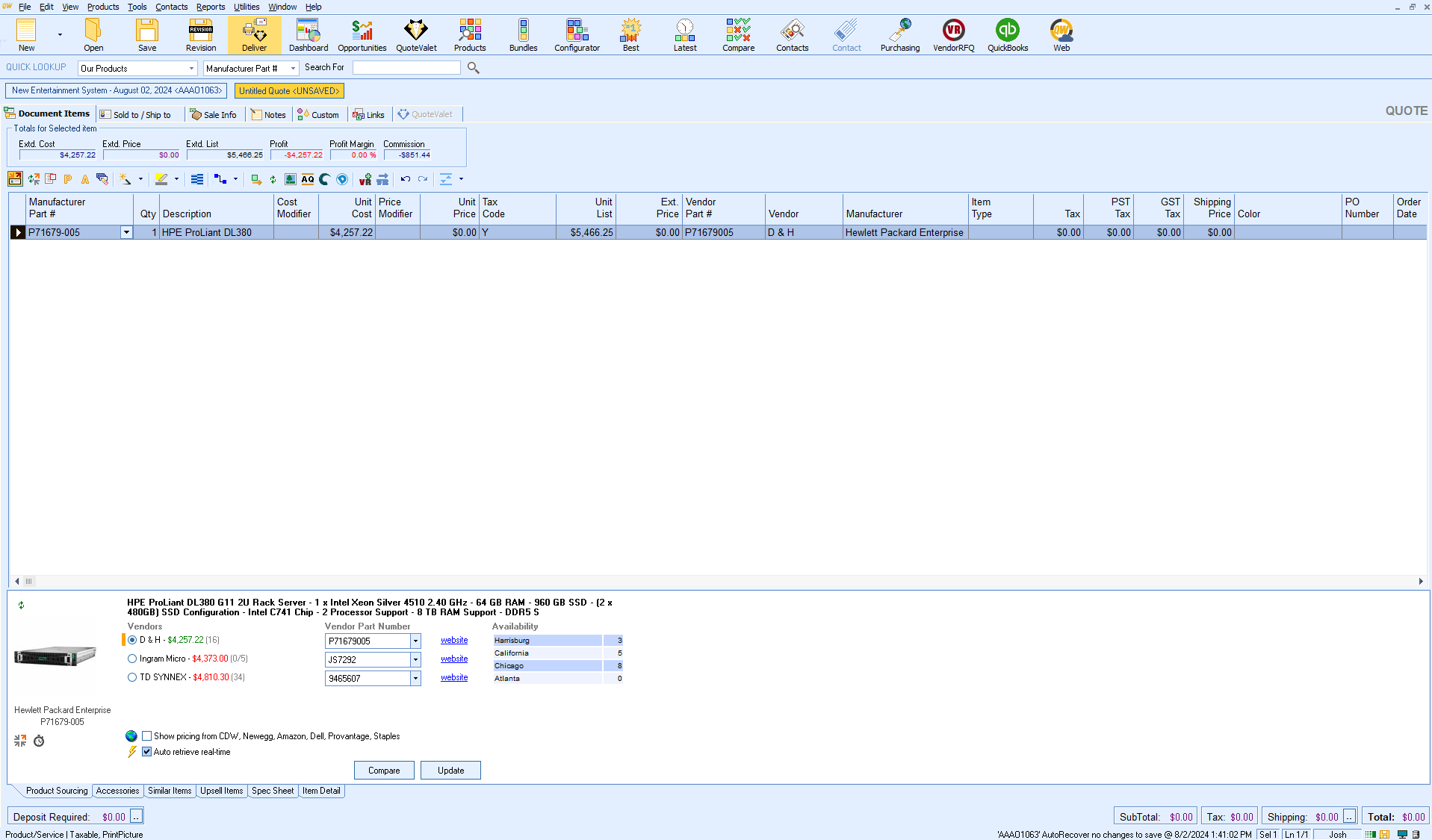1432x840 pixels.
Task: Click the undo arrow in items toolbar
Action: (406, 179)
